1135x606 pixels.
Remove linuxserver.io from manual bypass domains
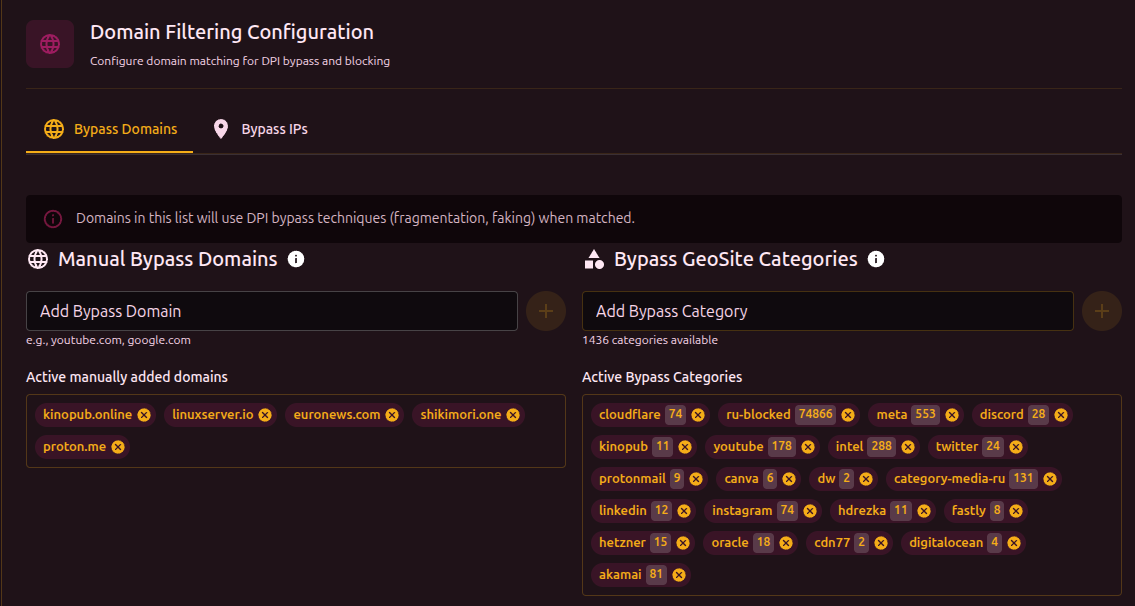click(266, 415)
